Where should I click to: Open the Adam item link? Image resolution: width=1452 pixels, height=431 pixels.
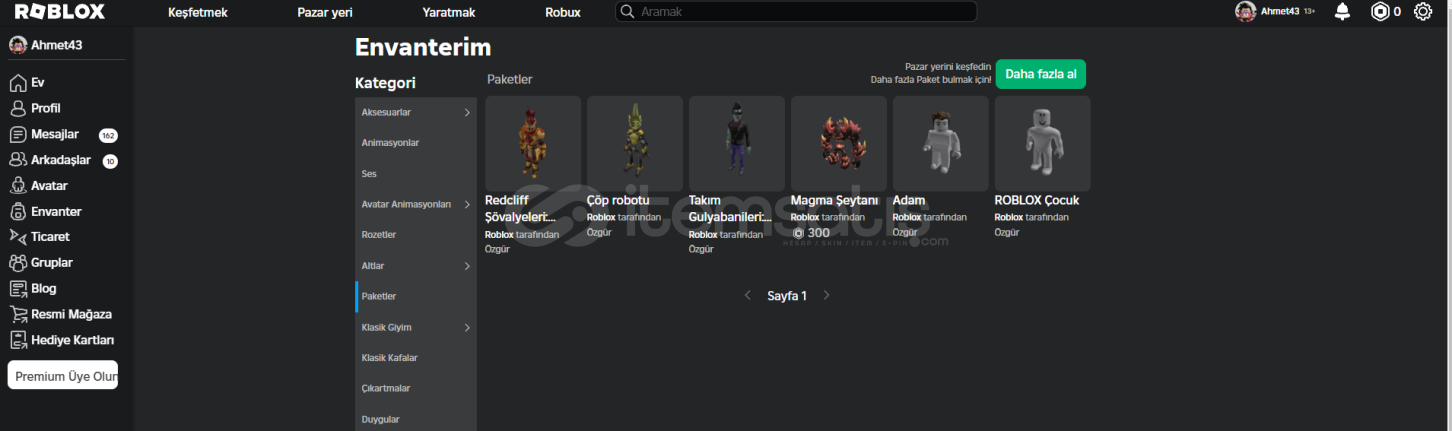[909, 200]
